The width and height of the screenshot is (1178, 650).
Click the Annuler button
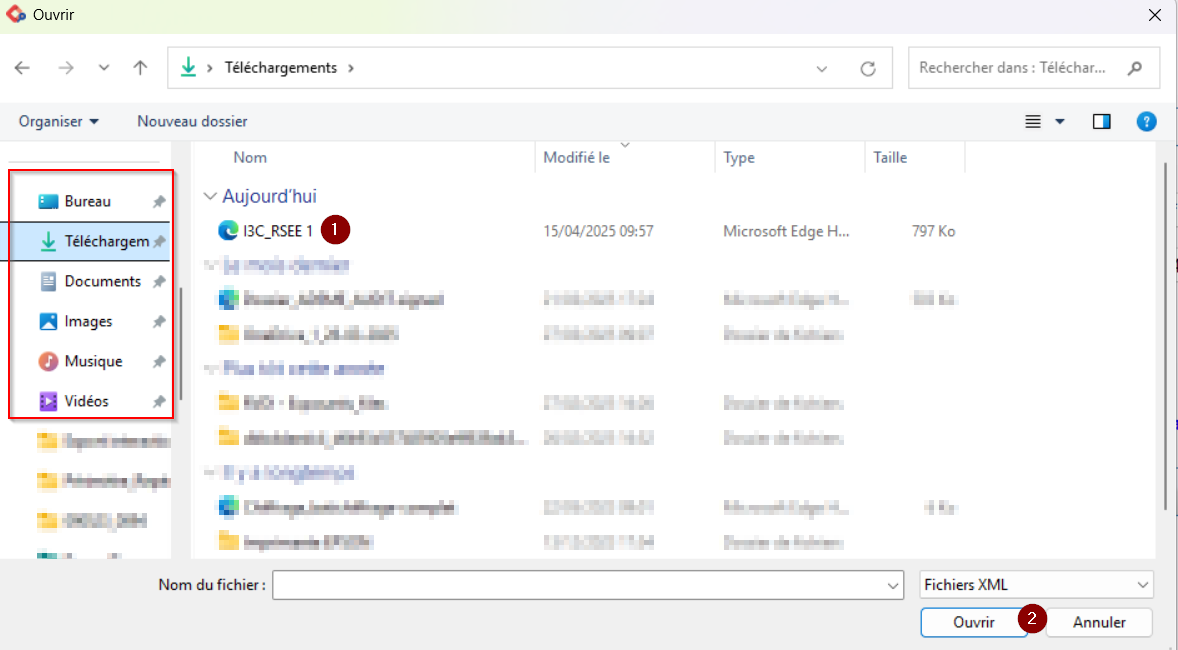point(1099,622)
